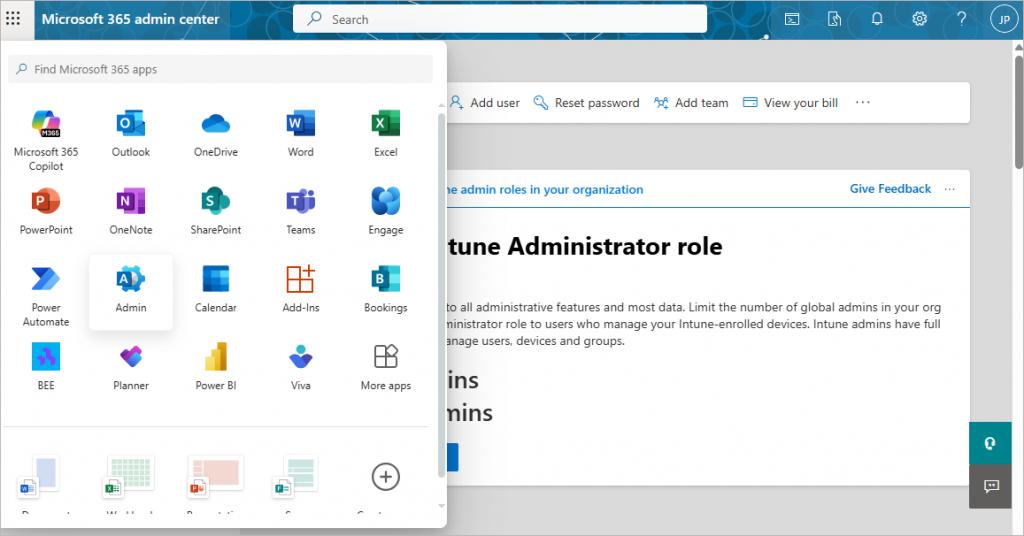Open Help question mark
The width and height of the screenshot is (1024, 536).
pos(961,19)
